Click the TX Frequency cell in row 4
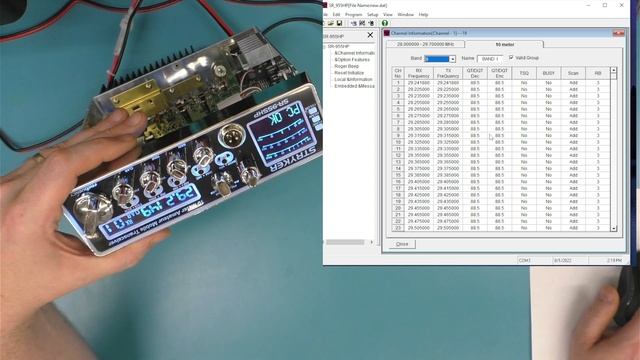The width and height of the screenshot is (640, 360). click(x=448, y=102)
